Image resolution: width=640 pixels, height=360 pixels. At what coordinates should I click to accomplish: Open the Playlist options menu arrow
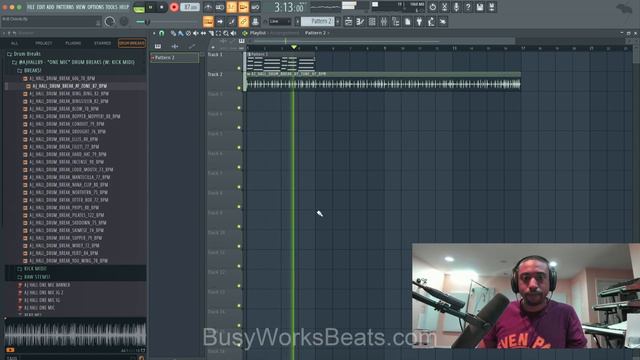click(154, 33)
